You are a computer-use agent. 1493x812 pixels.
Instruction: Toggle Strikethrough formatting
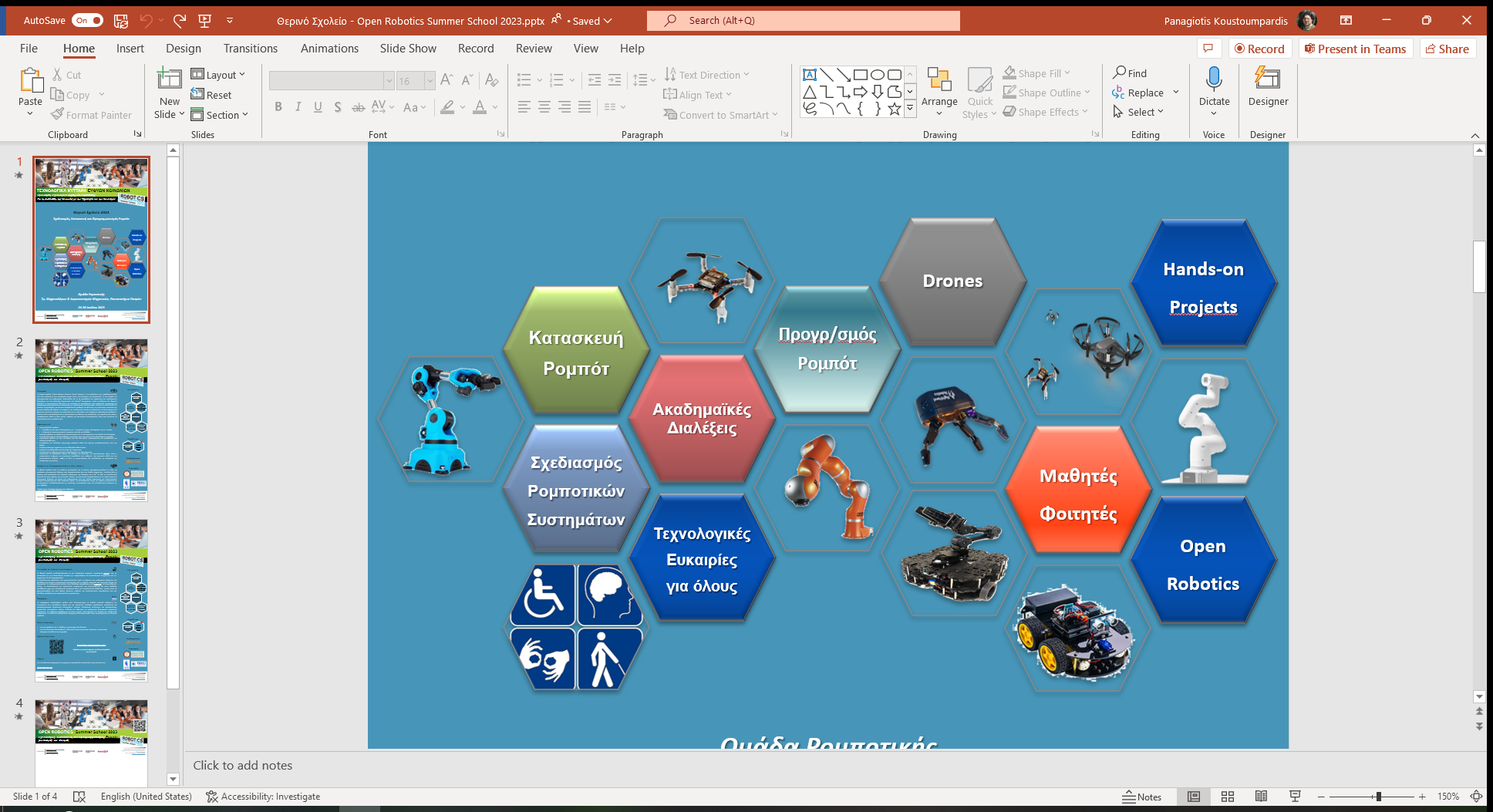(x=358, y=107)
